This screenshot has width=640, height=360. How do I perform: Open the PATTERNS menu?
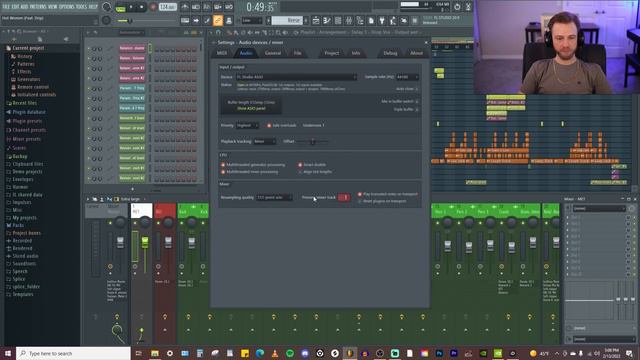coord(38,7)
